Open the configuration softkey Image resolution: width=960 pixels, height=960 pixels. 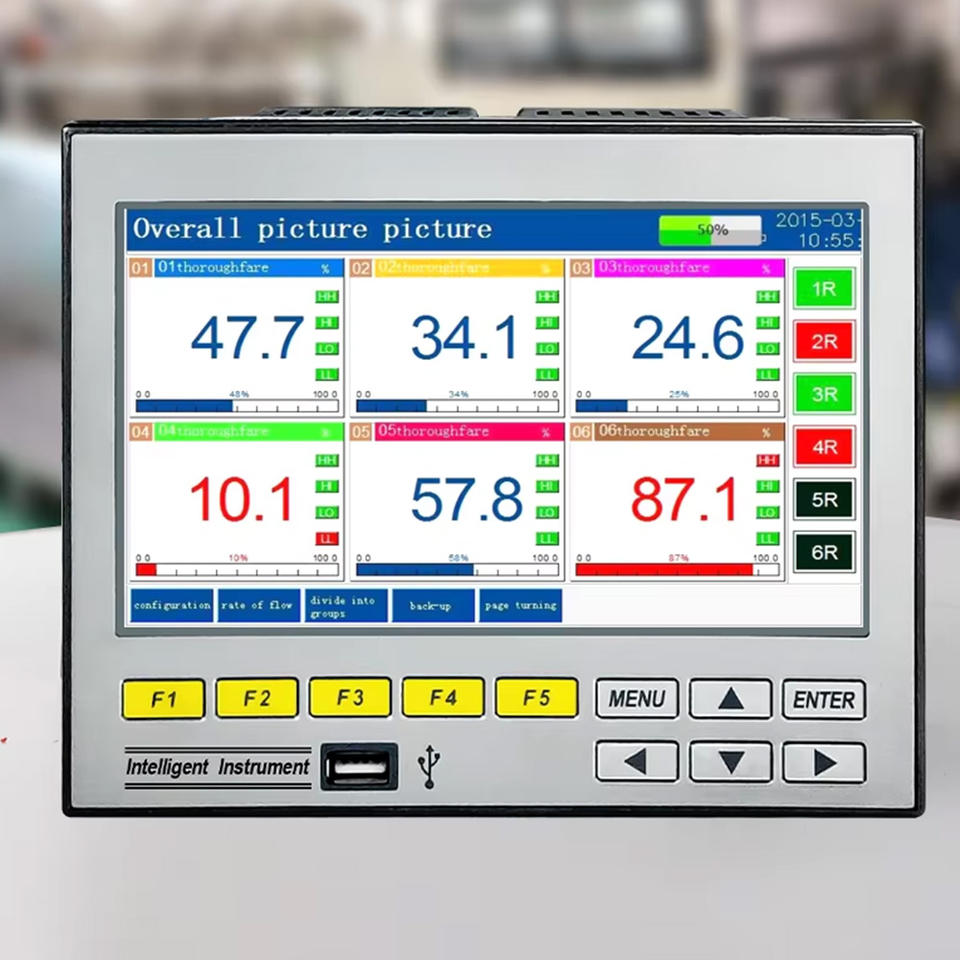coord(172,606)
